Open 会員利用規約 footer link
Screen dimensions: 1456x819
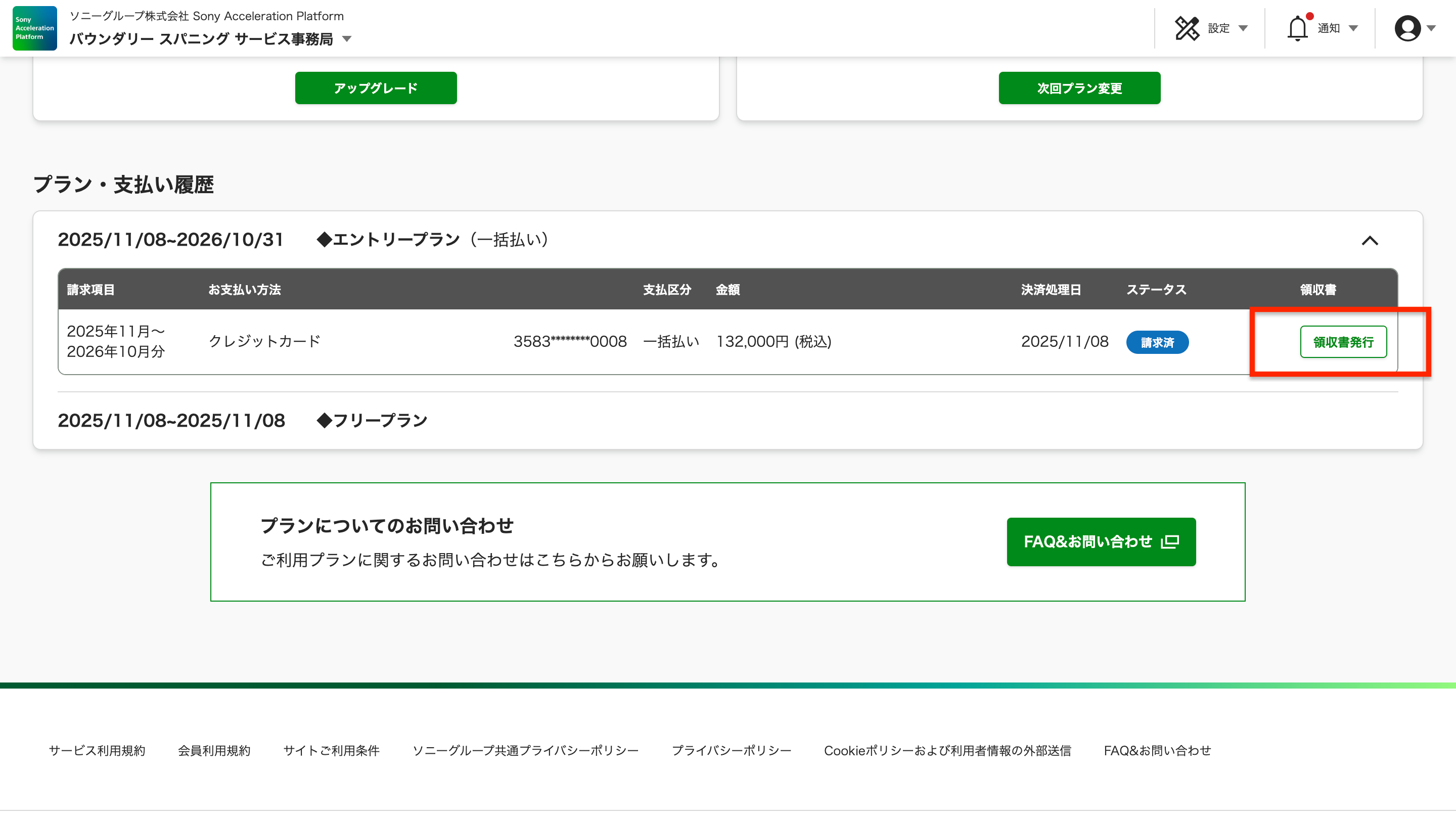point(214,751)
